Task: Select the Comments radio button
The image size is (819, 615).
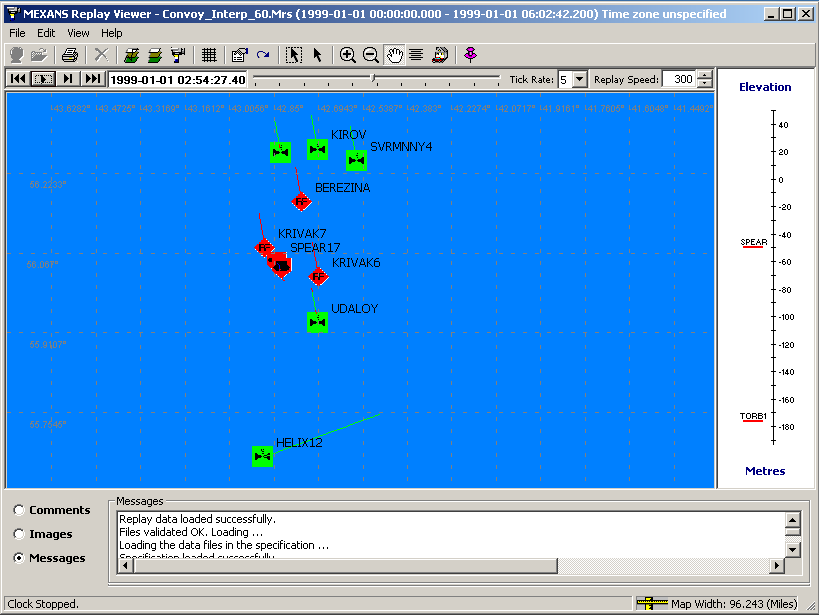Action: coord(19,509)
